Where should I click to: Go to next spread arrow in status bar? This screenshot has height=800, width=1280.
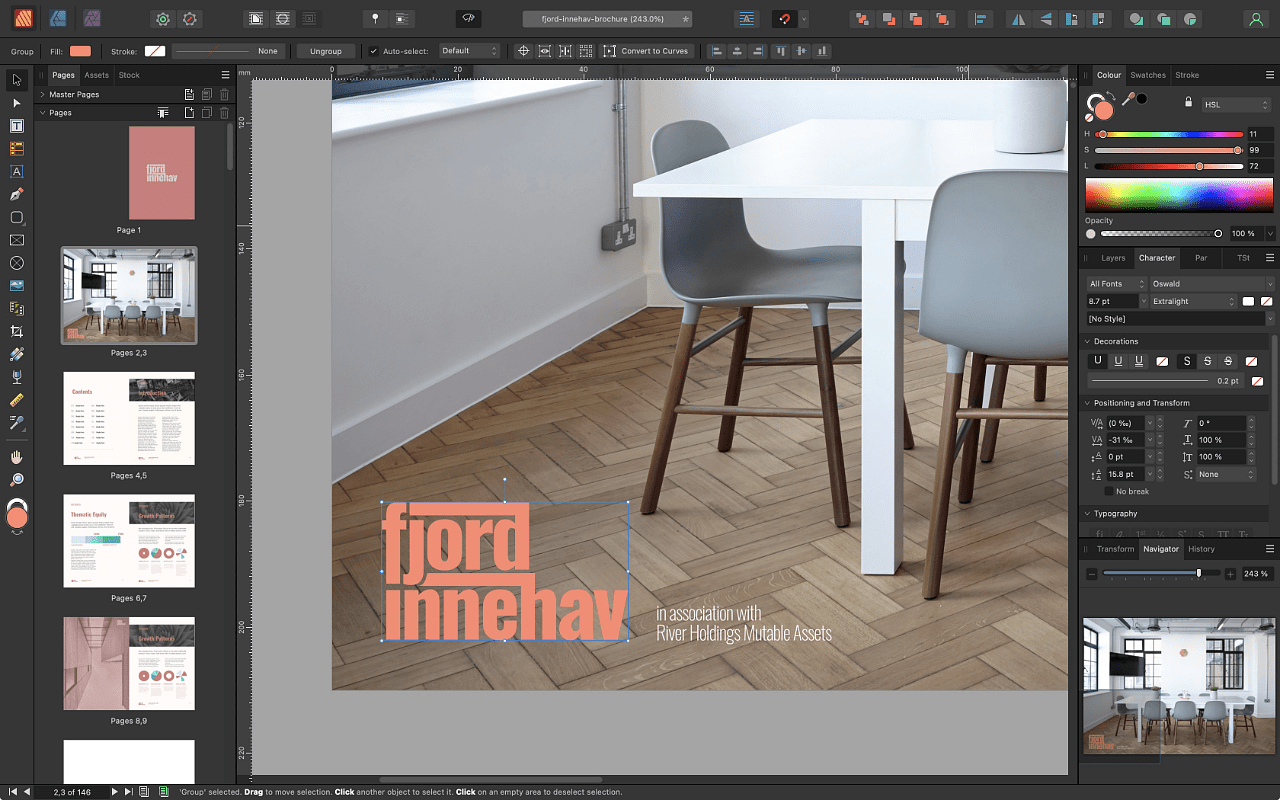(115, 792)
